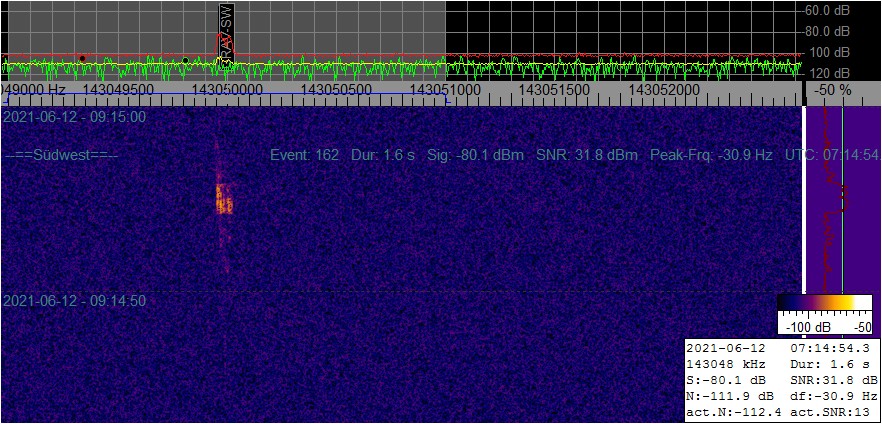Click the 09:15:00 waterfall timestamp

pyautogui.click(x=74, y=117)
